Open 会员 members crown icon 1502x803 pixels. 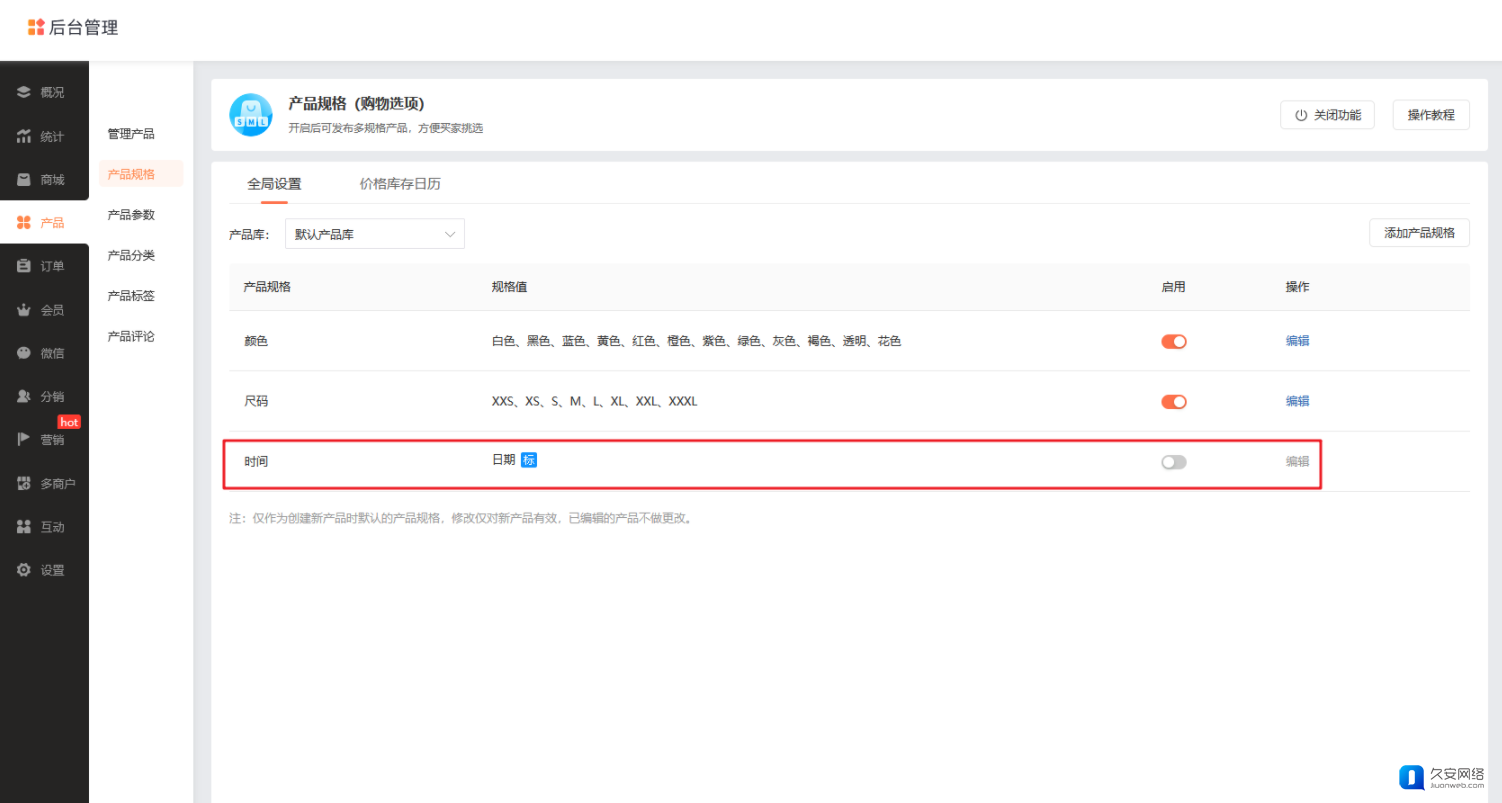point(24,310)
